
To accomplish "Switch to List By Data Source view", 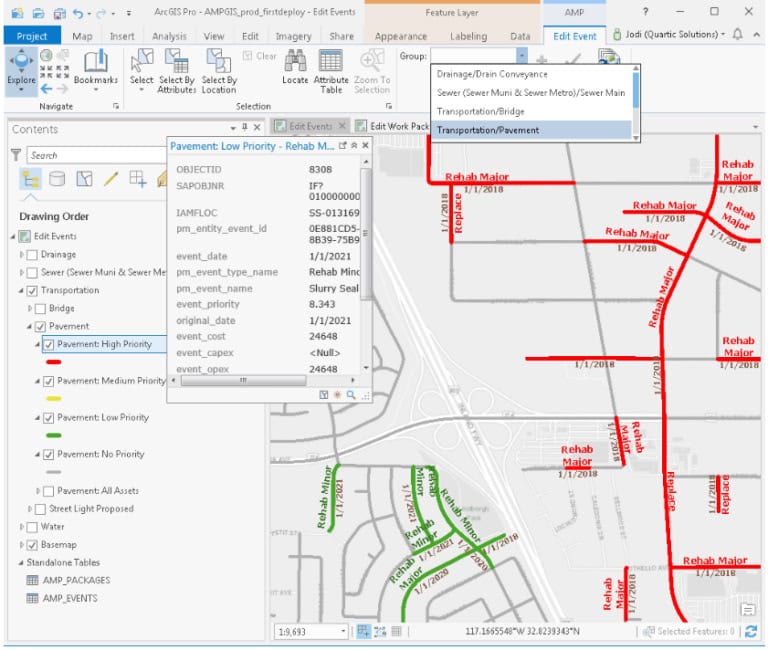I will pyautogui.click(x=58, y=179).
